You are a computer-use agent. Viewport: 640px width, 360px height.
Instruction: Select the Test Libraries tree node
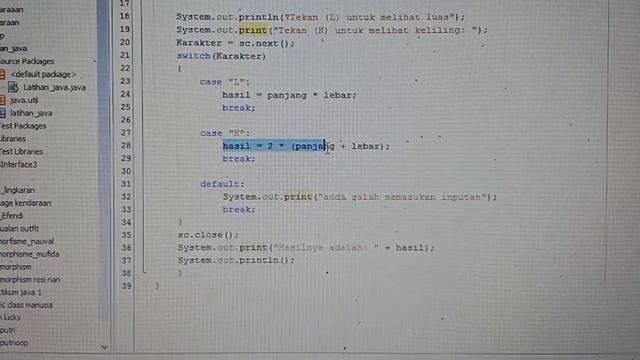[21, 151]
